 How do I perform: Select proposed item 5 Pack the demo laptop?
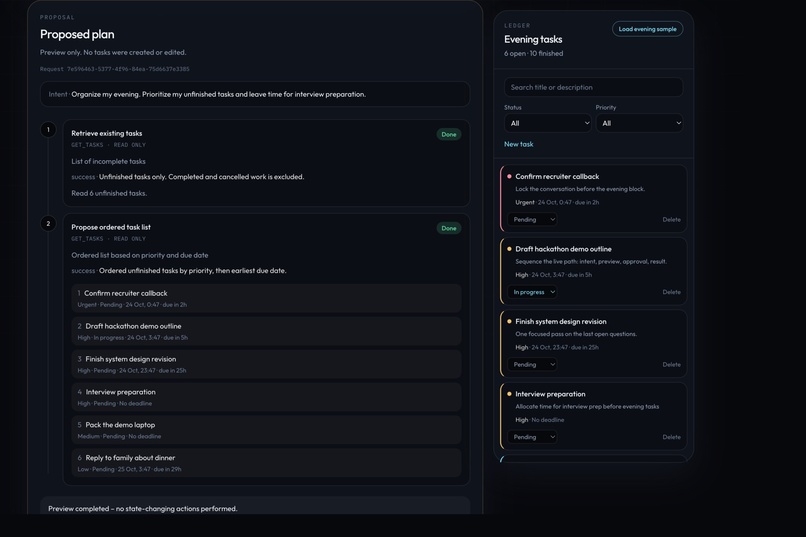[x=266, y=430]
